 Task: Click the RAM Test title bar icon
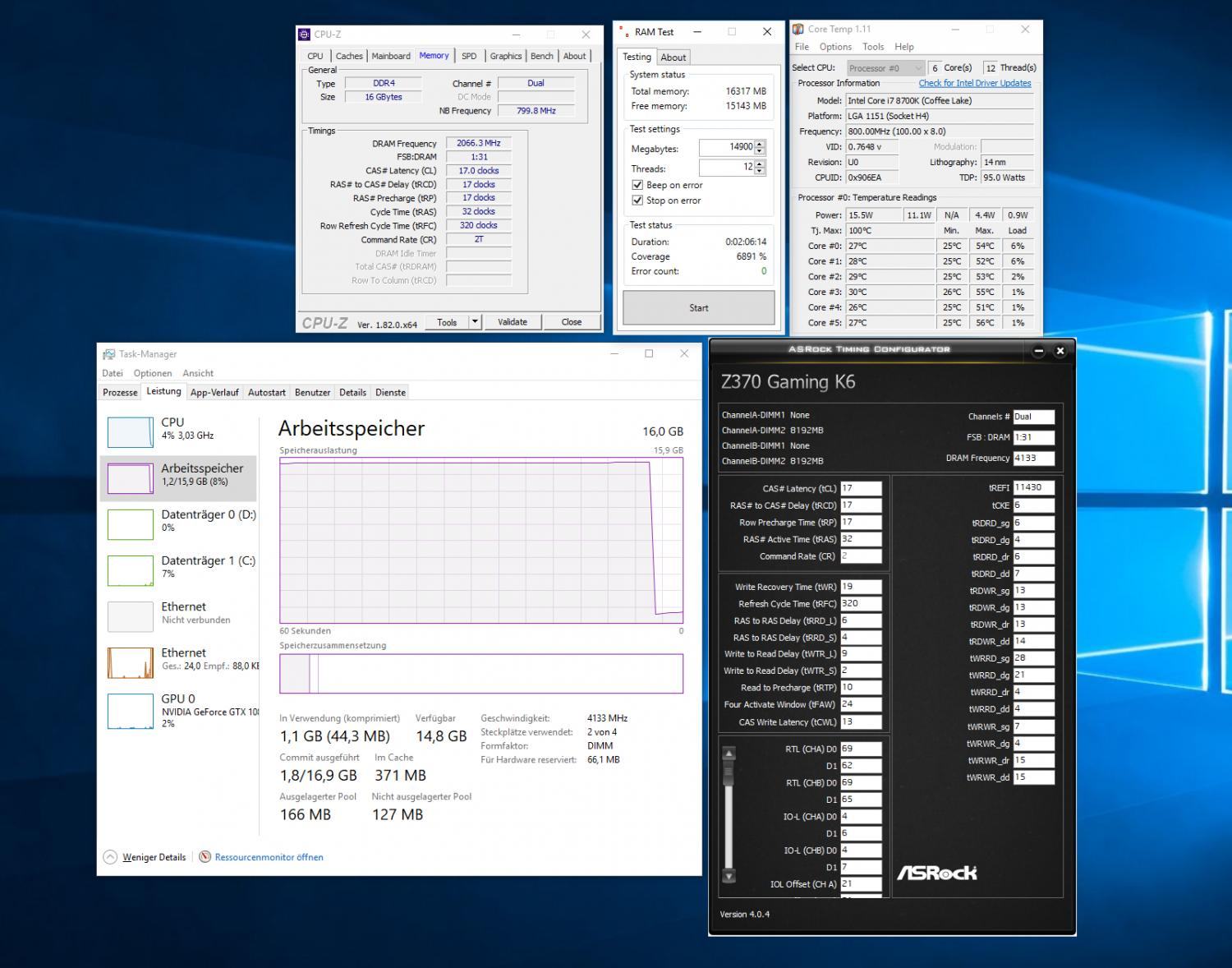coord(623,32)
